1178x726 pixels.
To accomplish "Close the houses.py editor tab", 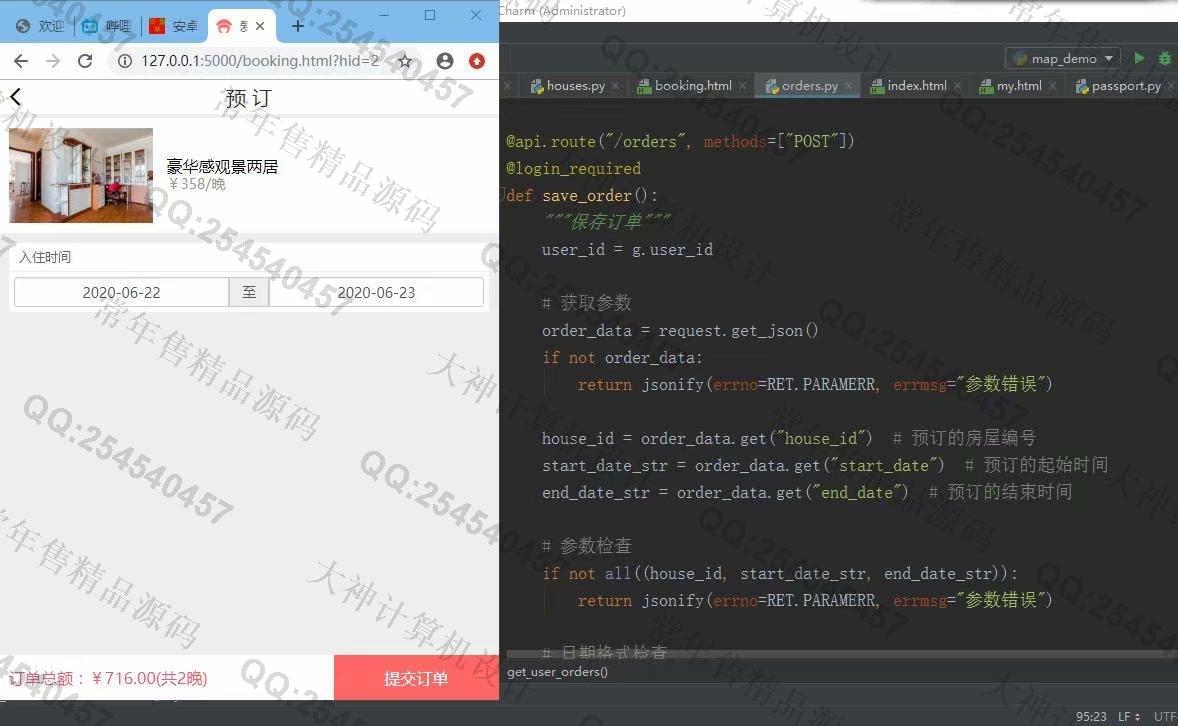I will click(x=616, y=86).
